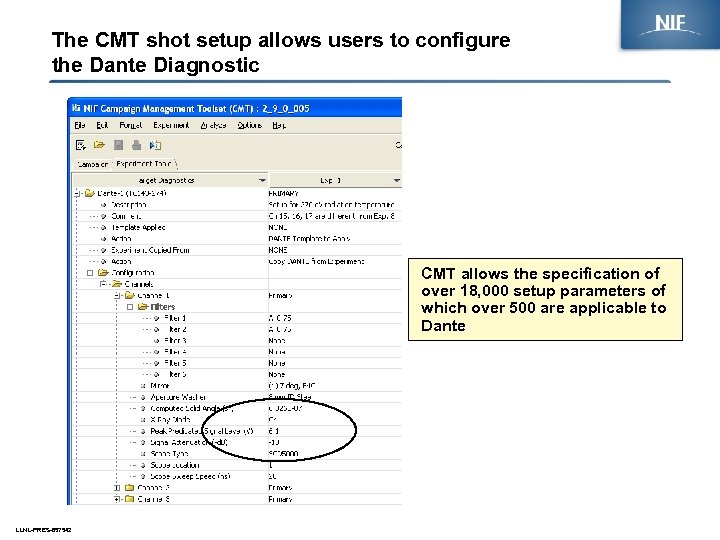Click the Primary value for Channel 2

click(280, 488)
